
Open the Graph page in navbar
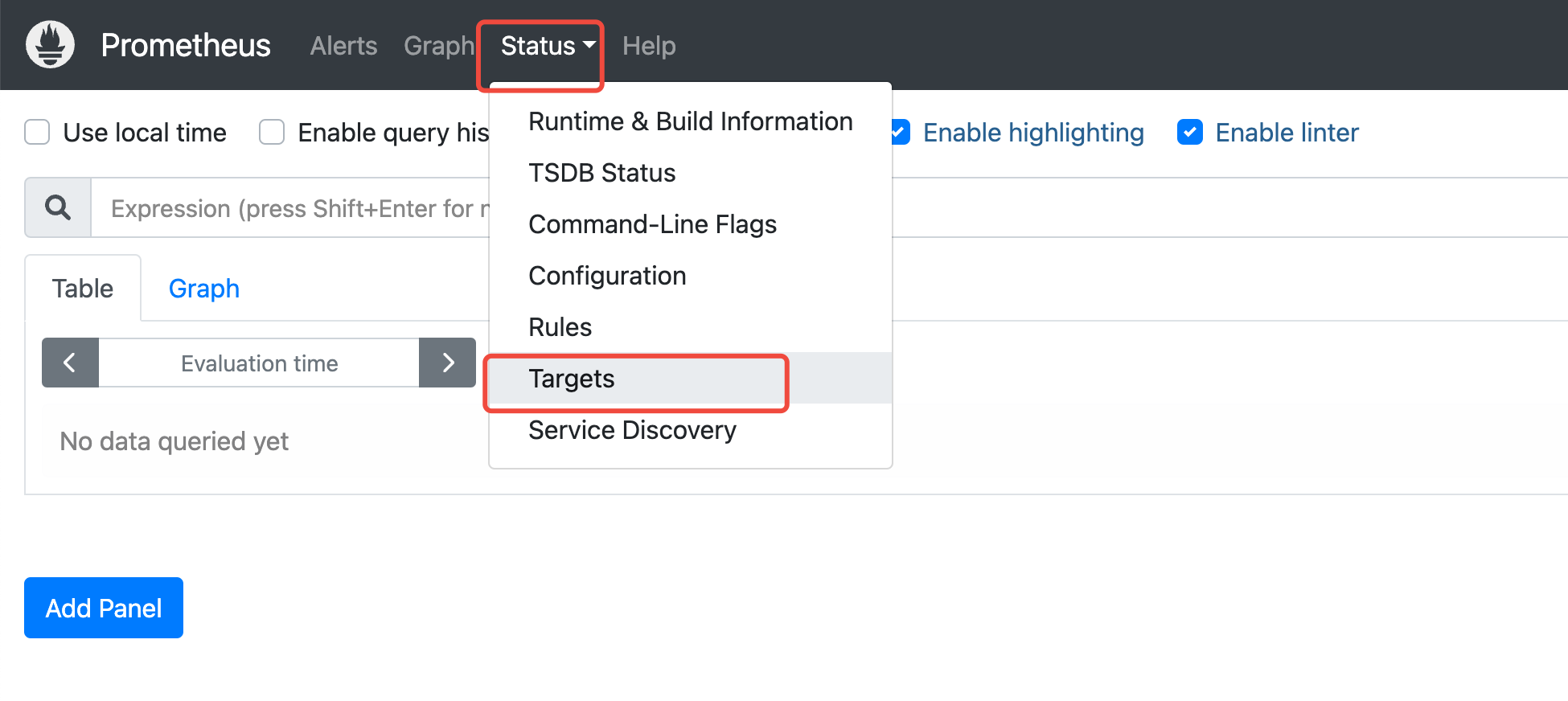coord(439,46)
